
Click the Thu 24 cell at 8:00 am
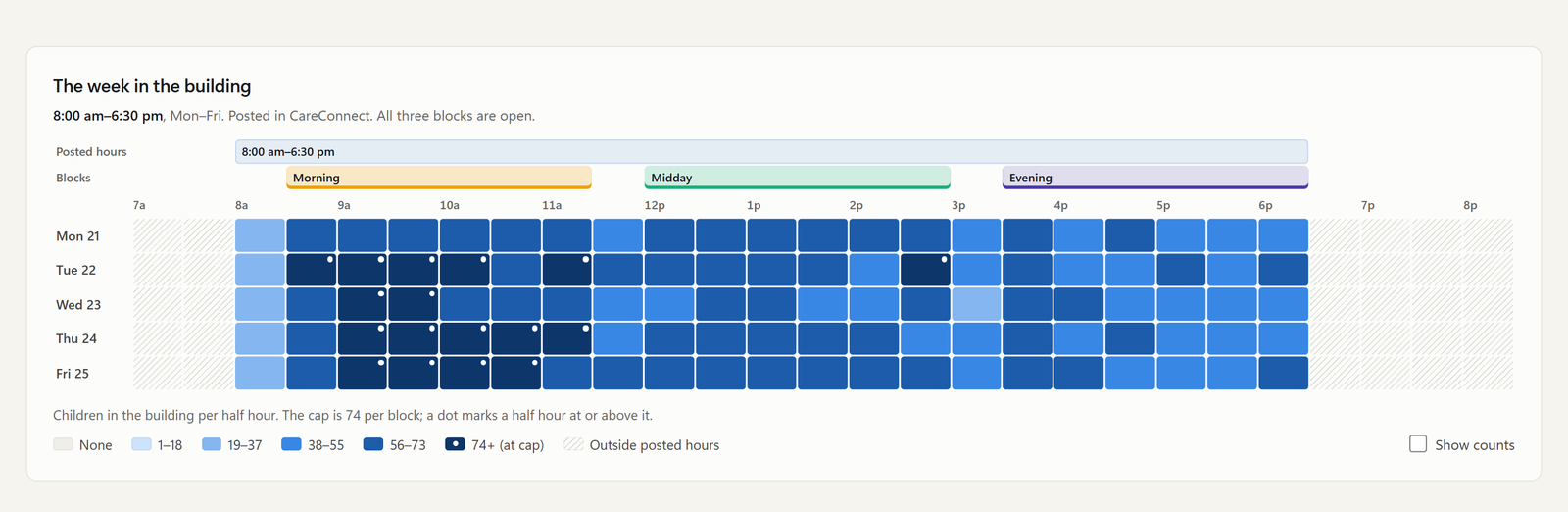point(261,338)
